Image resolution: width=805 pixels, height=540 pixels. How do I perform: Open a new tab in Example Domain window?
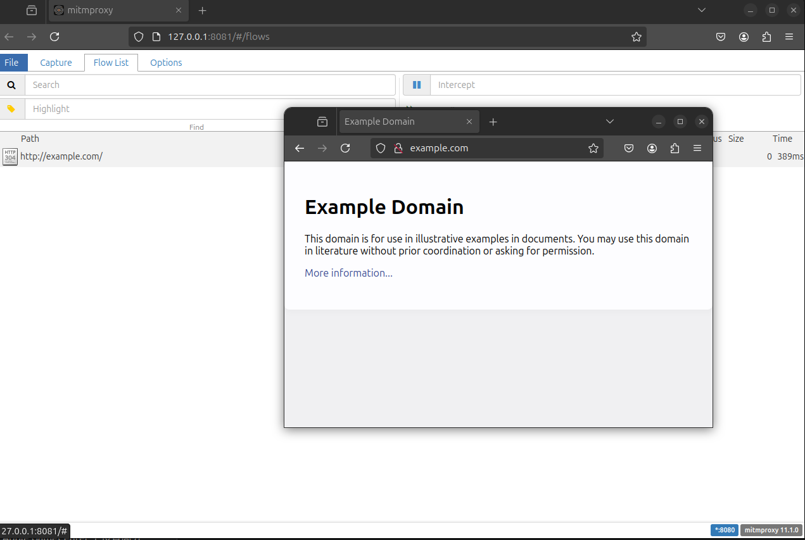click(493, 122)
